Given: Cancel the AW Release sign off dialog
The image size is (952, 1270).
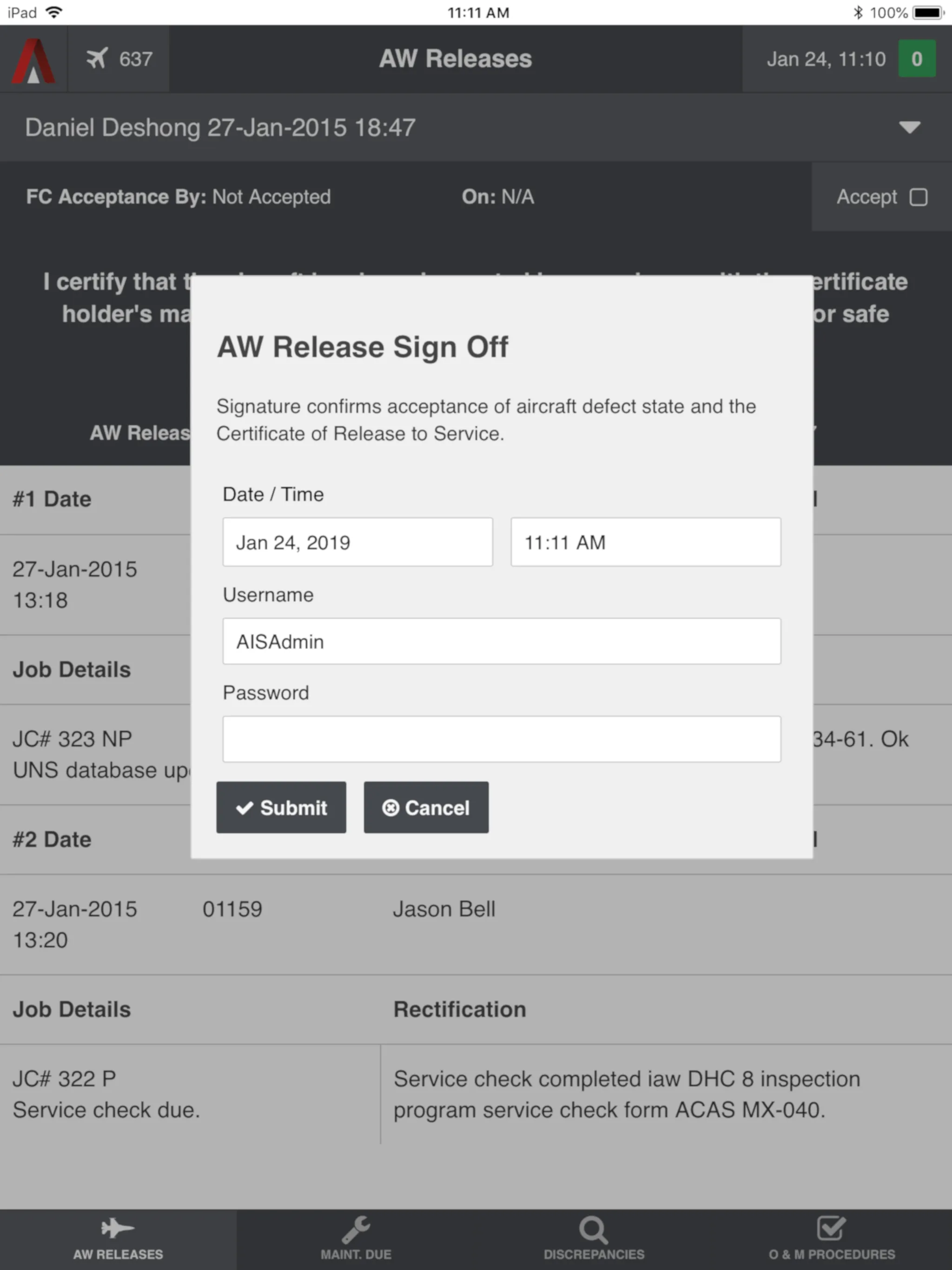Looking at the screenshot, I should pyautogui.click(x=426, y=807).
